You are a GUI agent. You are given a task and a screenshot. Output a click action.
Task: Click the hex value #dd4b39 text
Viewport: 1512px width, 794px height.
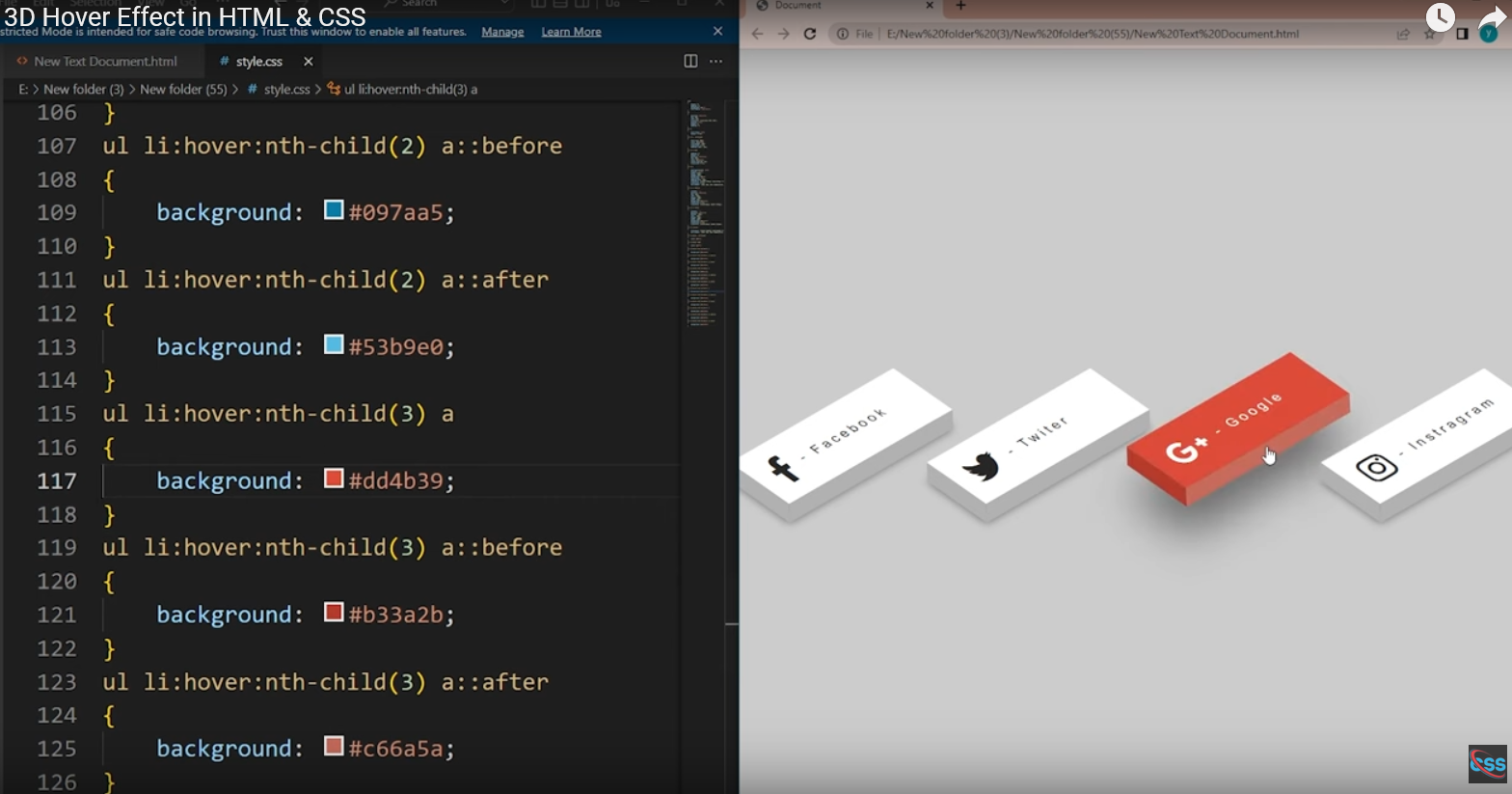click(x=396, y=480)
